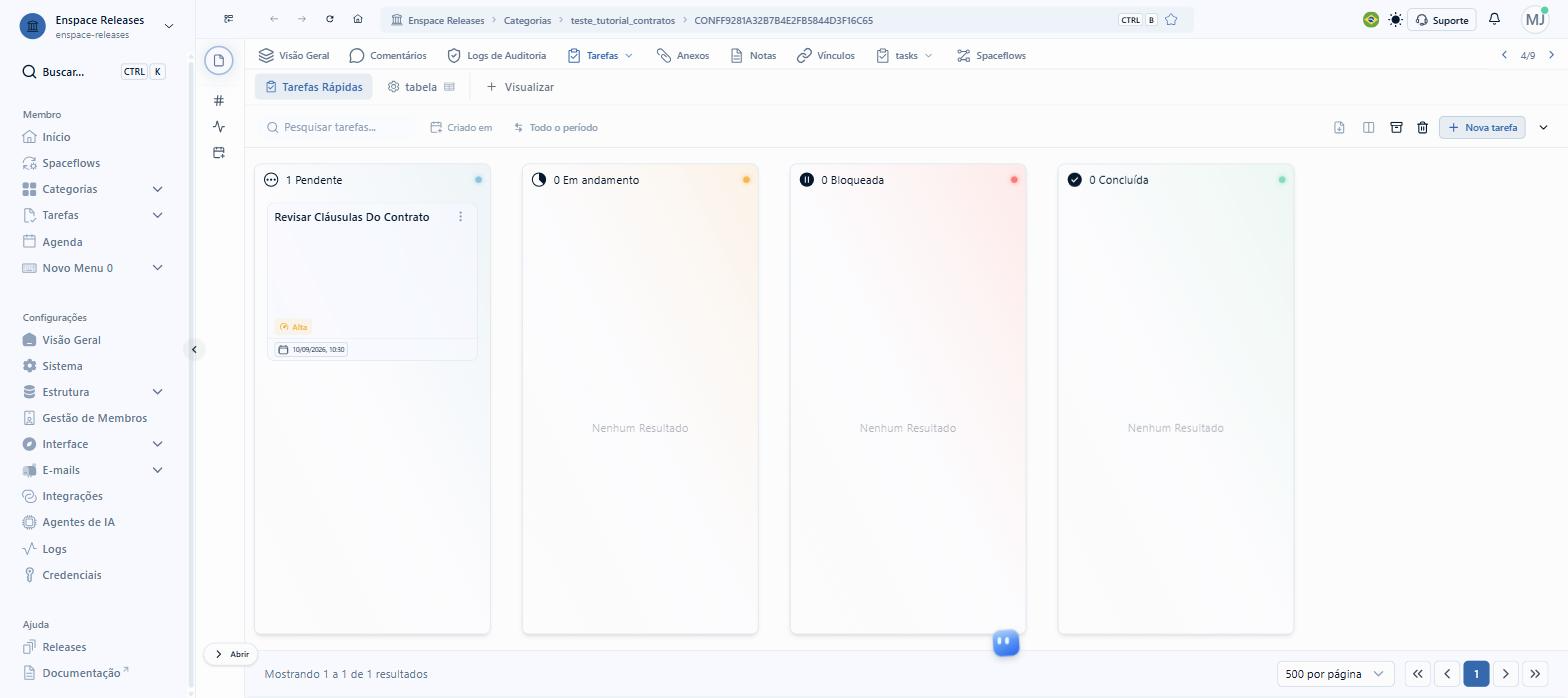1568x698 pixels.
Task: Click the table layout icon beside tabela
Action: click(449, 87)
